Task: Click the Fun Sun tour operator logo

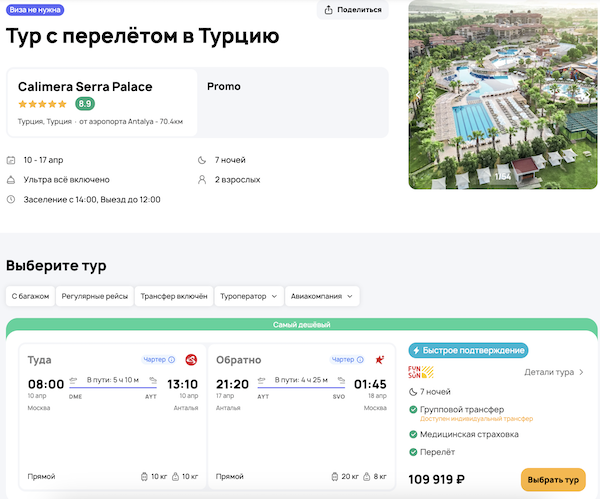Action: click(420, 372)
